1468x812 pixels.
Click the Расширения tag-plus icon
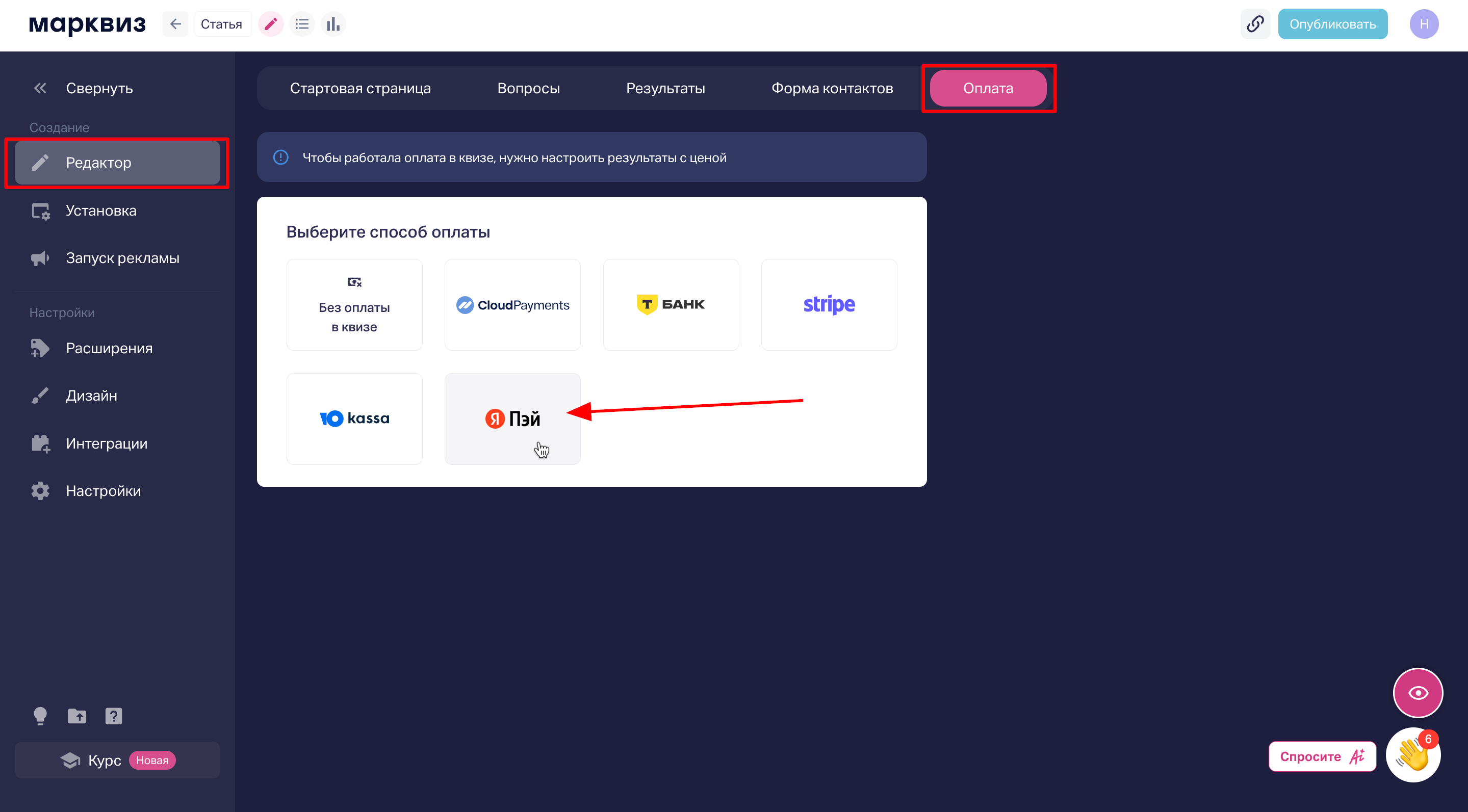[40, 348]
